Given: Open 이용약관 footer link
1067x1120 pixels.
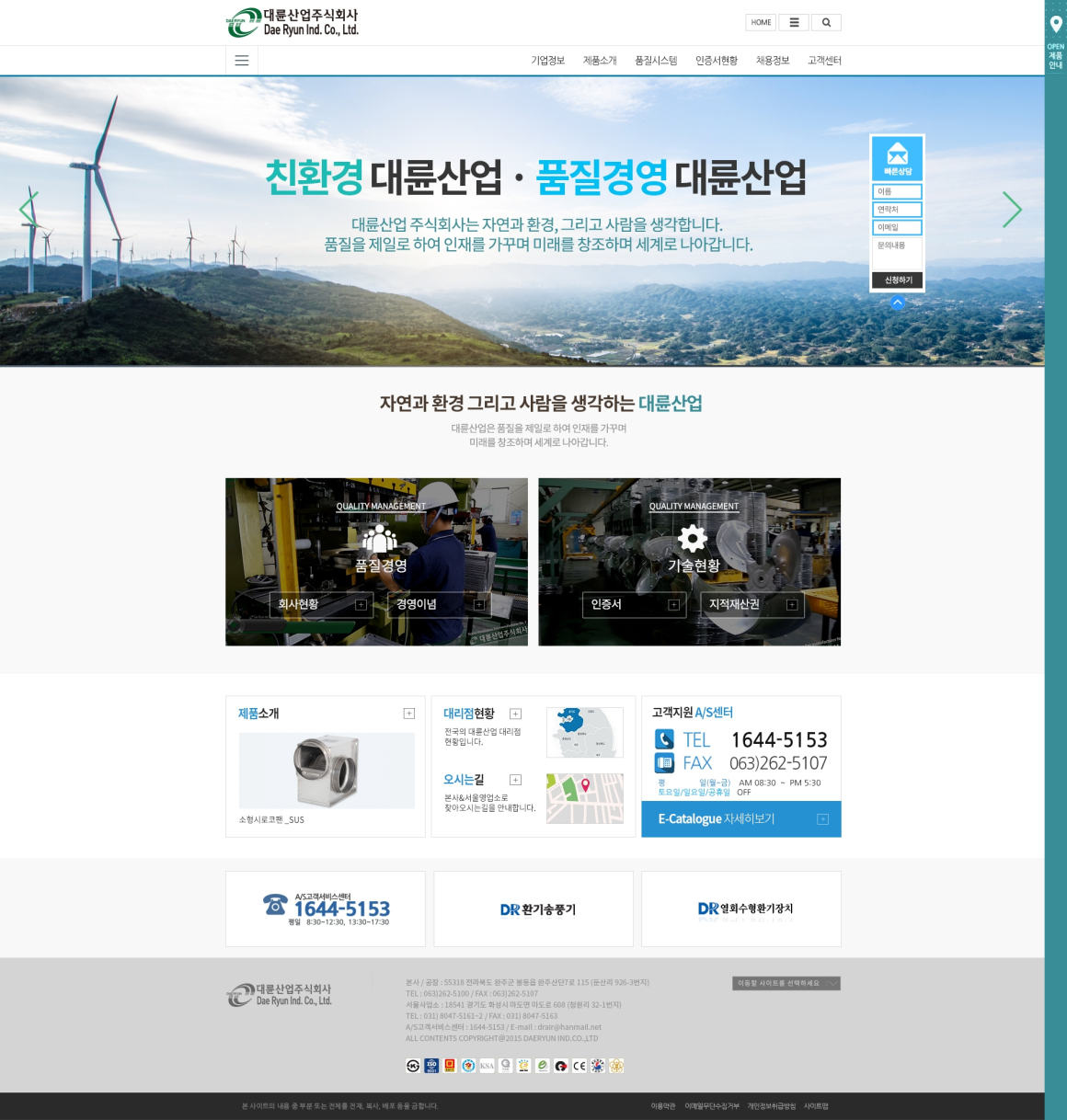Looking at the screenshot, I should [x=663, y=1106].
